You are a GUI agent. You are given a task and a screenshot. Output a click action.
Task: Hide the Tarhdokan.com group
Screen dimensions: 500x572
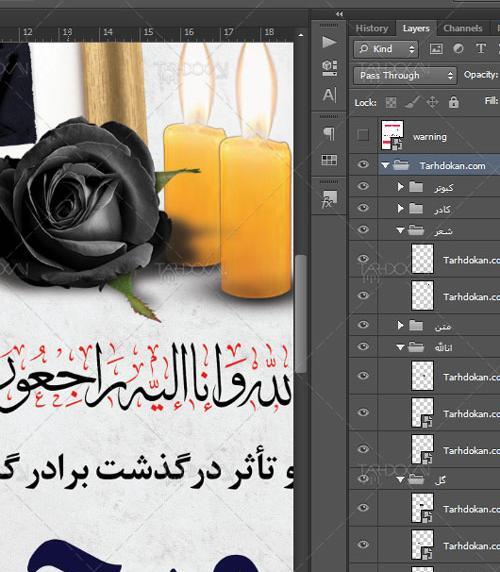pos(363,165)
